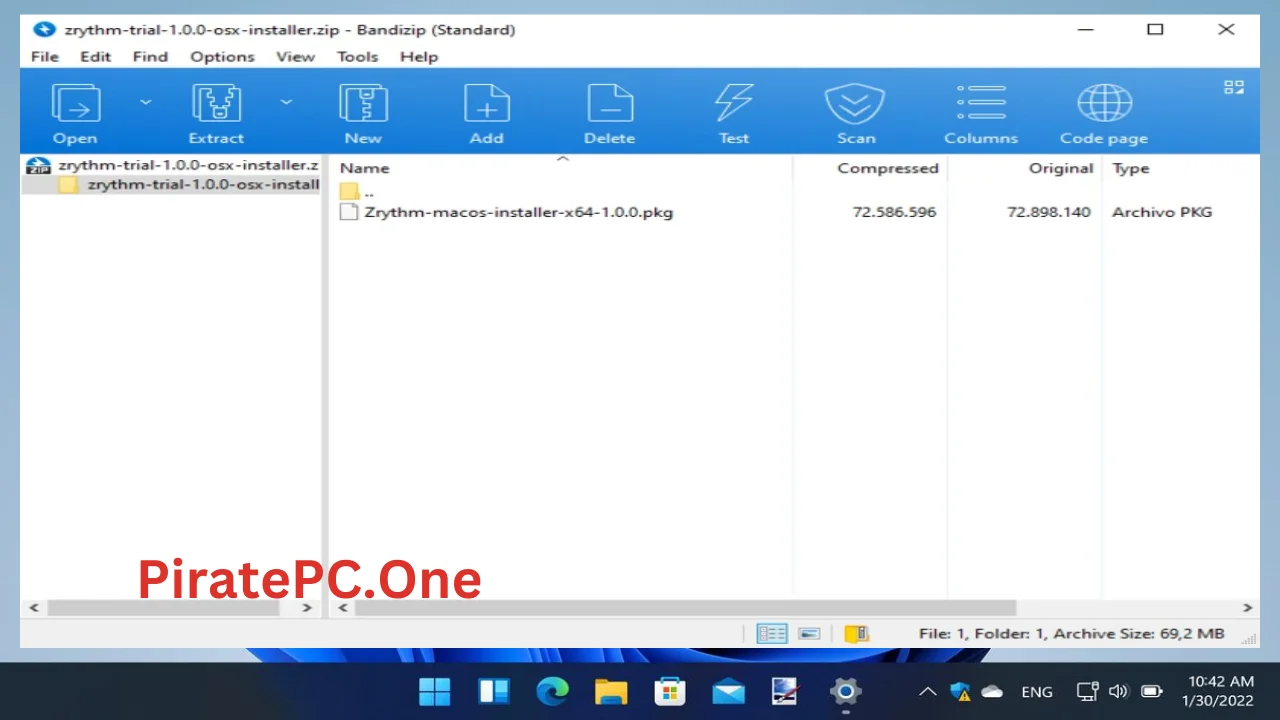The width and height of the screenshot is (1280, 720).
Task: Open Settings gear on taskbar
Action: tap(845, 691)
